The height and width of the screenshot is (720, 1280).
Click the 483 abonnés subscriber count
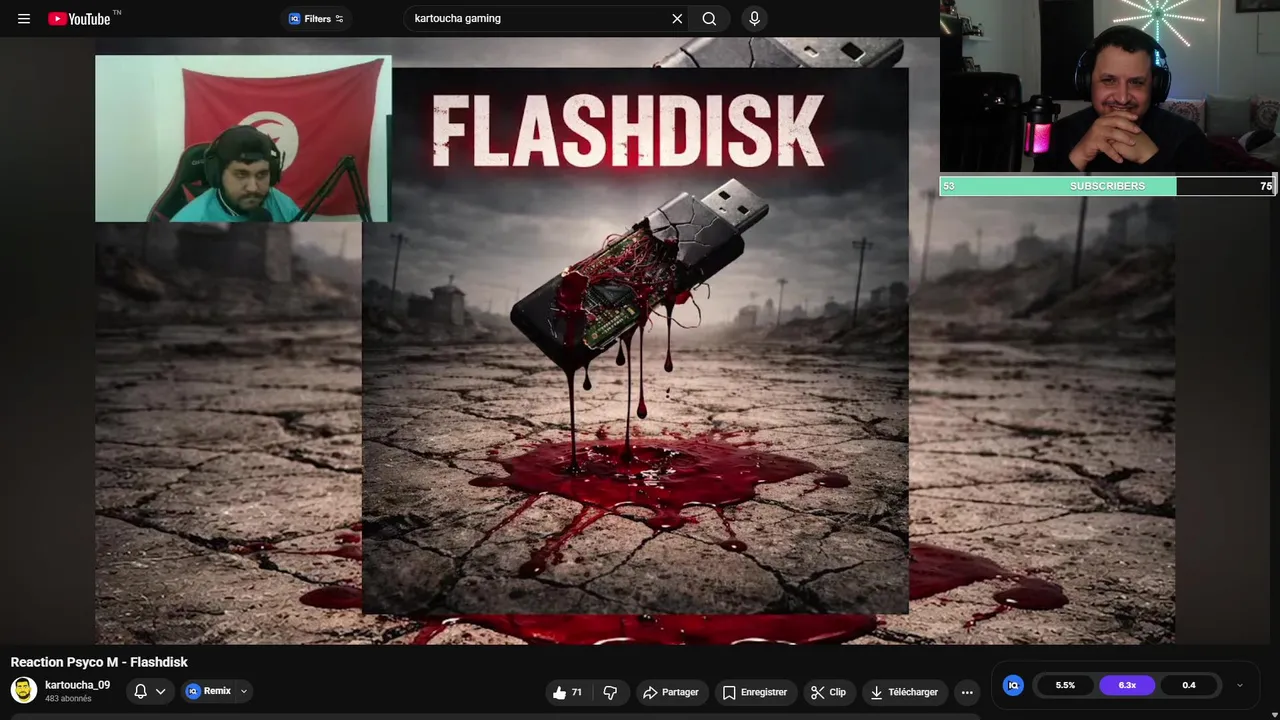(68, 699)
